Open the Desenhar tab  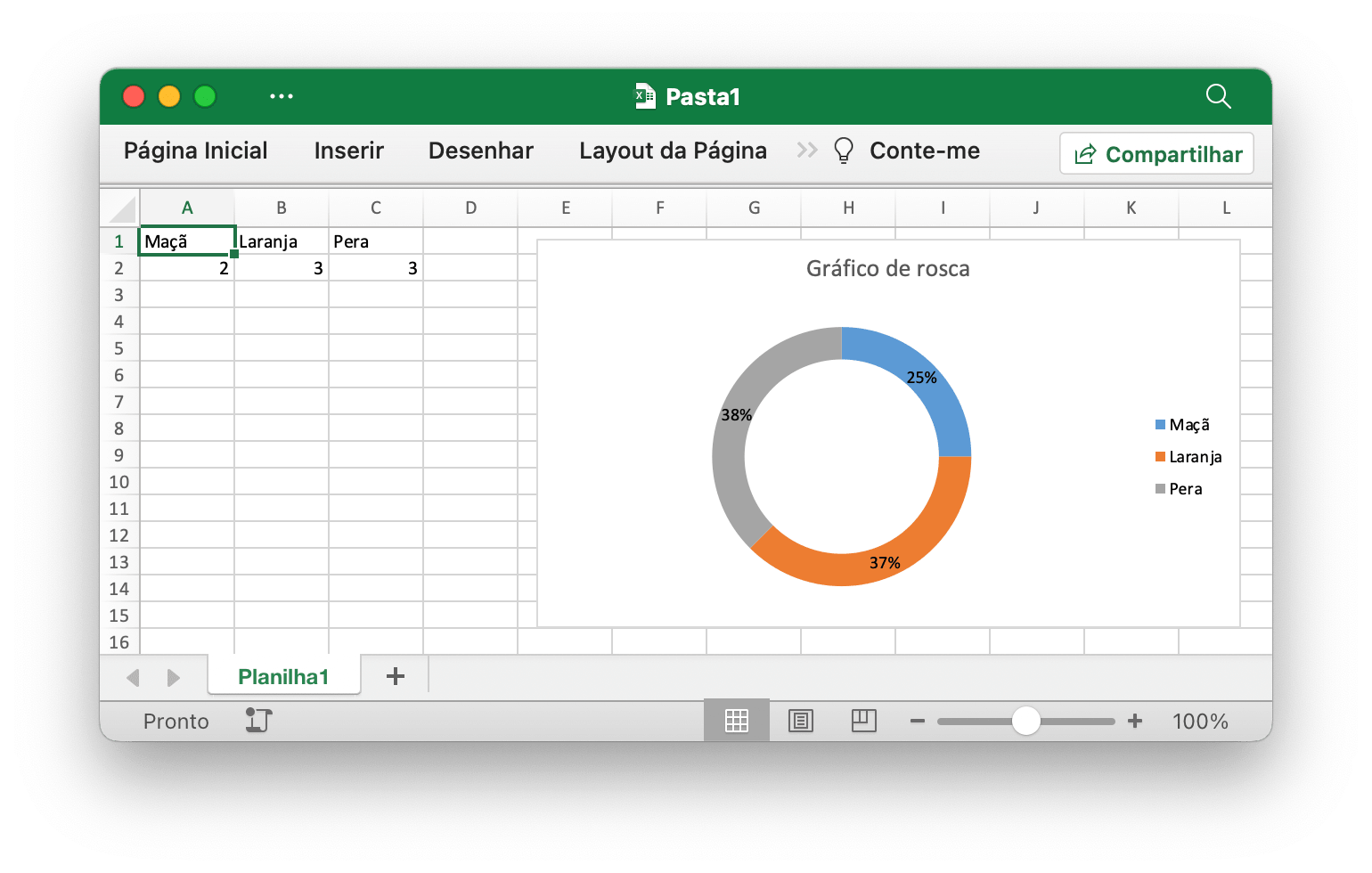tap(481, 151)
